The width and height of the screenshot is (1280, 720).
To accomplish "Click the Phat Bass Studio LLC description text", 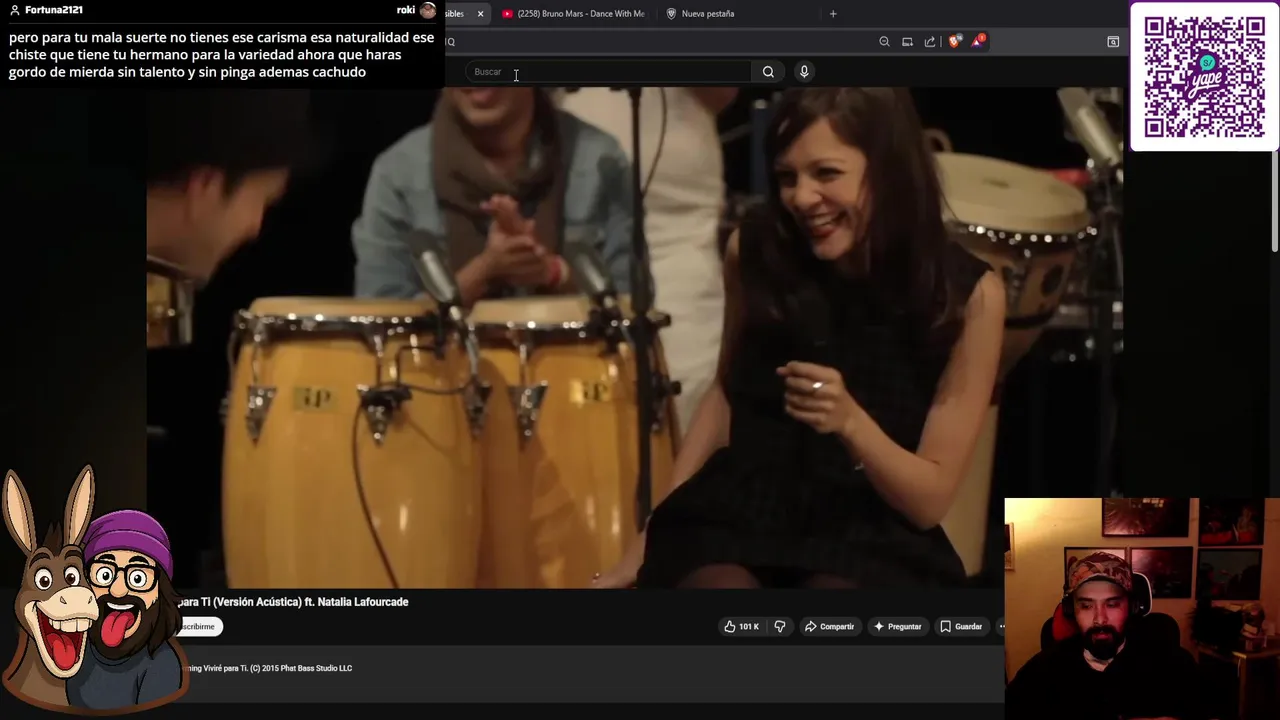I will click(x=267, y=668).
